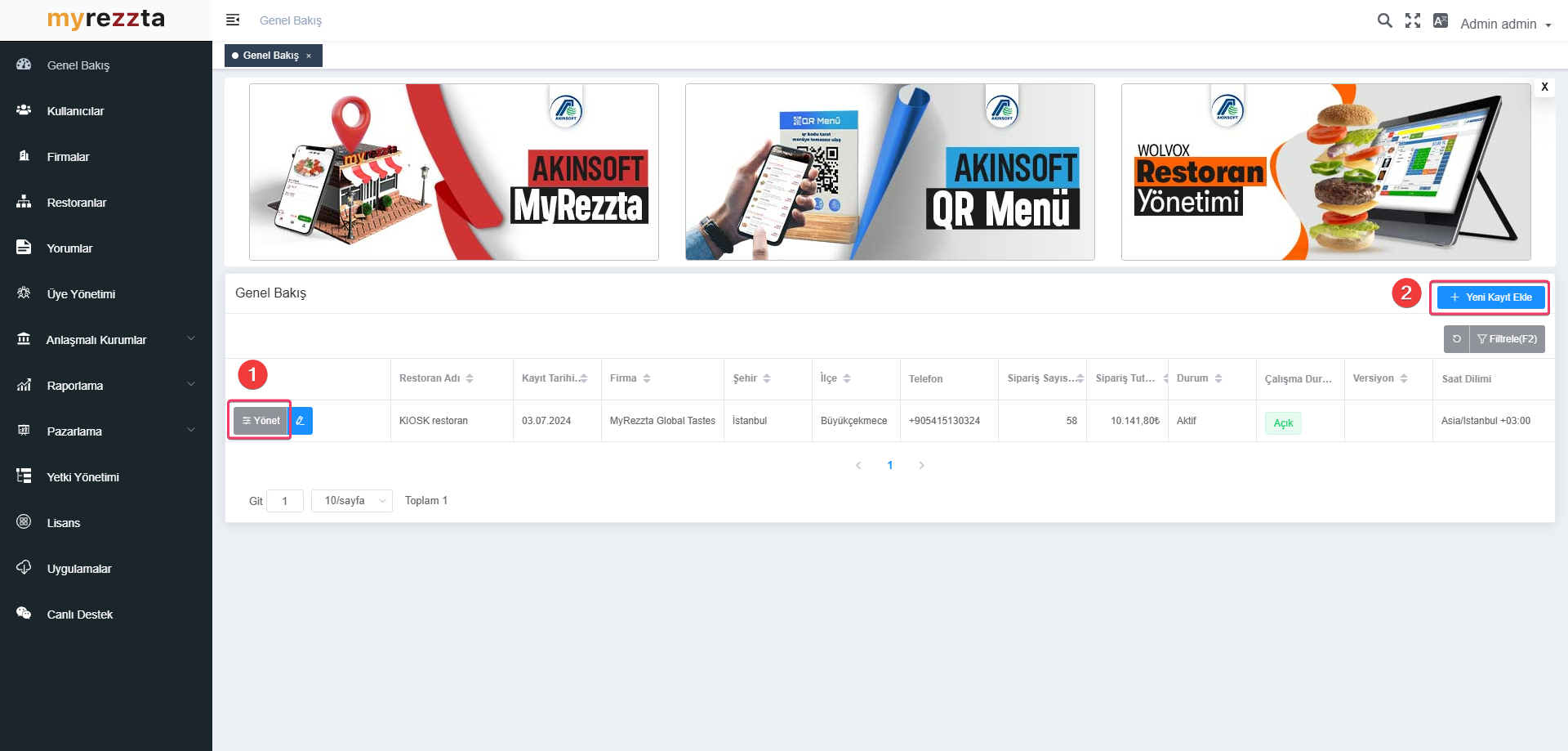Click the Saat Dilimi column header

tap(1466, 379)
